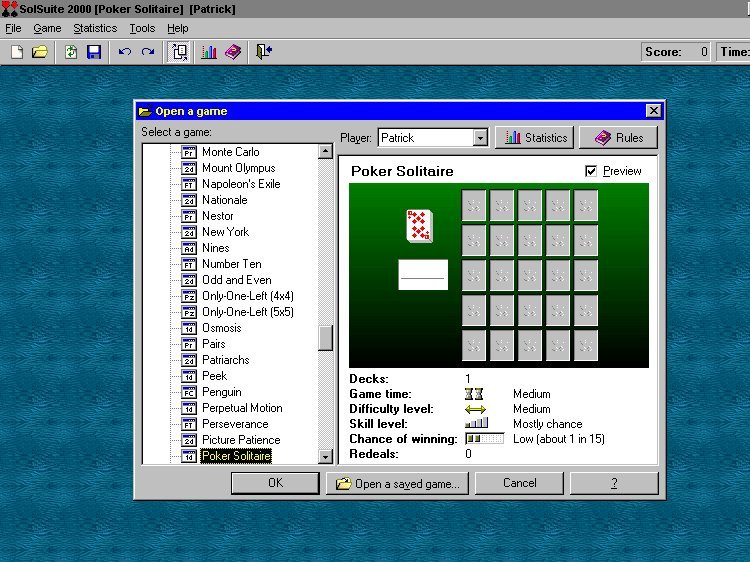
Task: Cancel the Open a game dialog
Action: pos(519,483)
